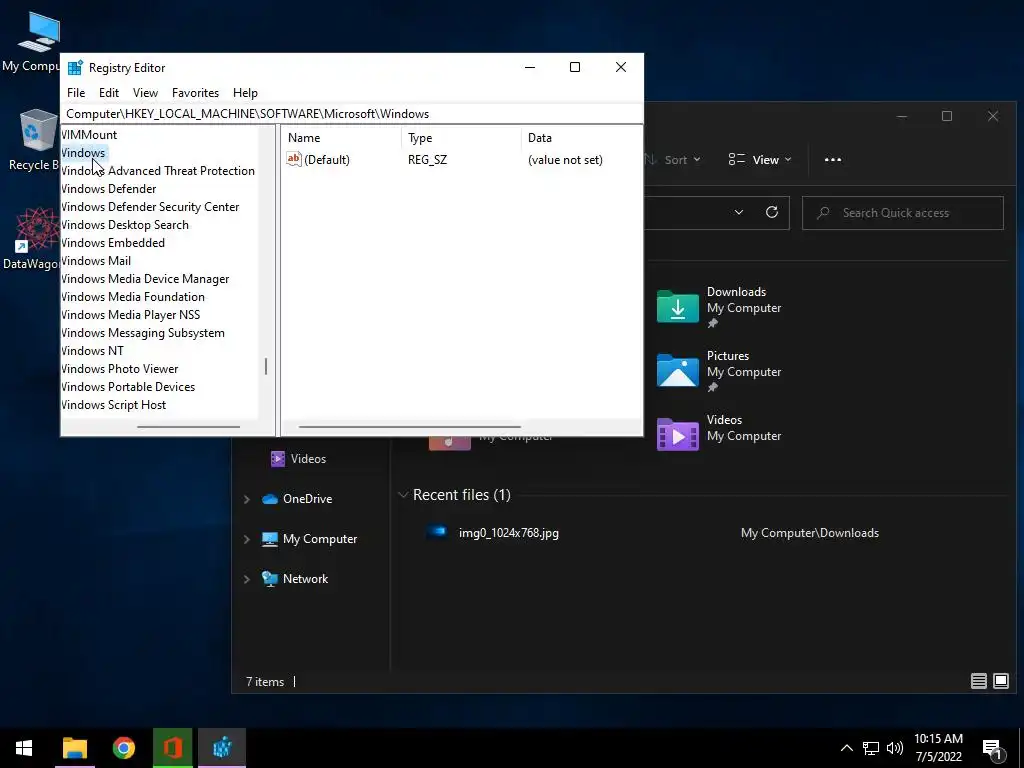
Task: Select Windows Defender Security Center key
Action: pyautogui.click(x=150, y=206)
